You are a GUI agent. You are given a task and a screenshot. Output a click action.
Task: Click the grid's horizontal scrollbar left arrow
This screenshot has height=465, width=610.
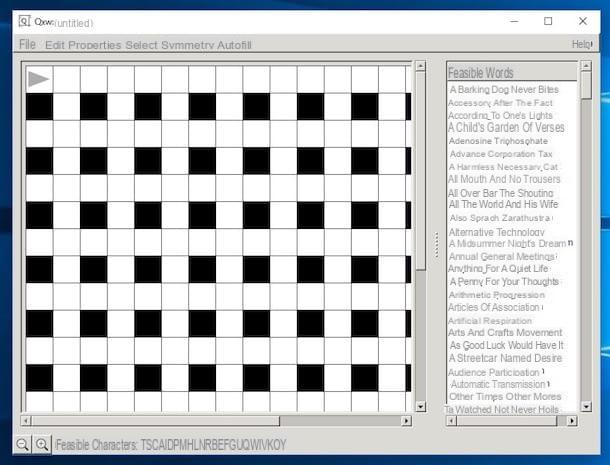coord(26,420)
